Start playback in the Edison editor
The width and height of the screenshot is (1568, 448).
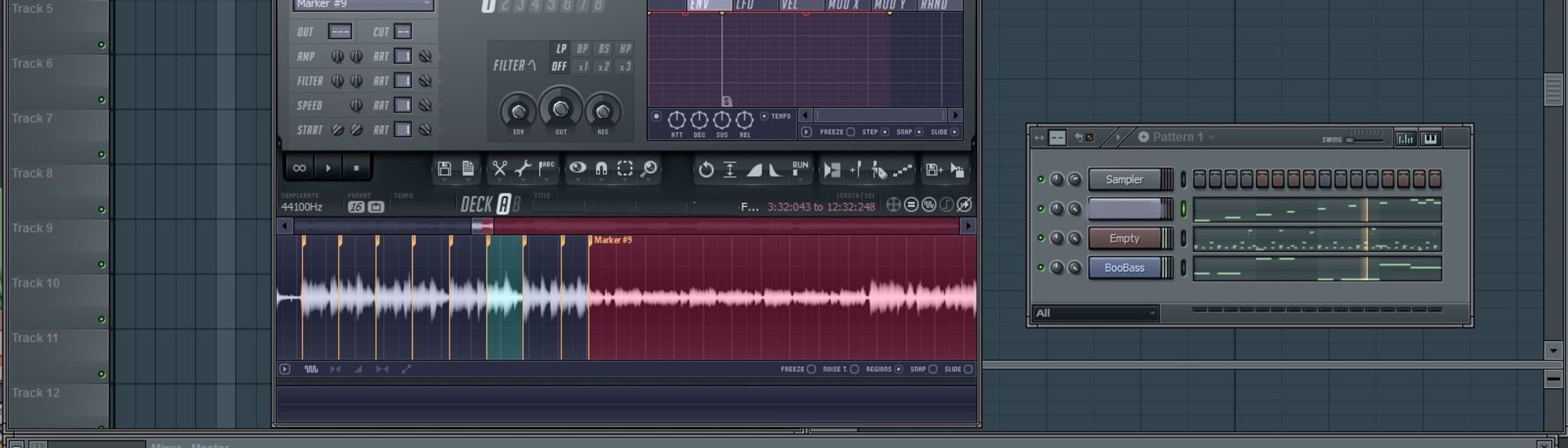328,168
